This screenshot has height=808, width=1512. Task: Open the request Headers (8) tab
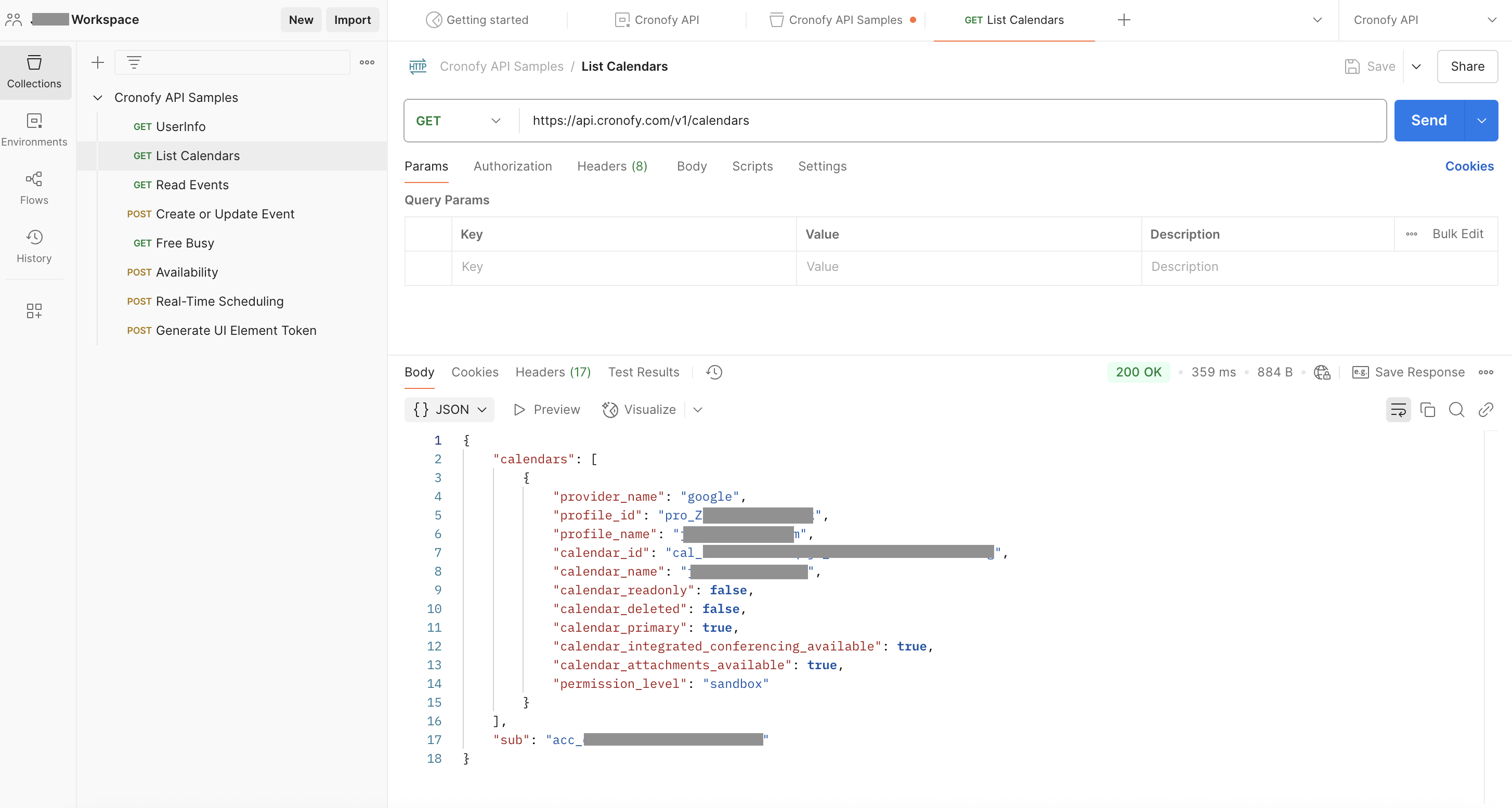click(x=612, y=166)
